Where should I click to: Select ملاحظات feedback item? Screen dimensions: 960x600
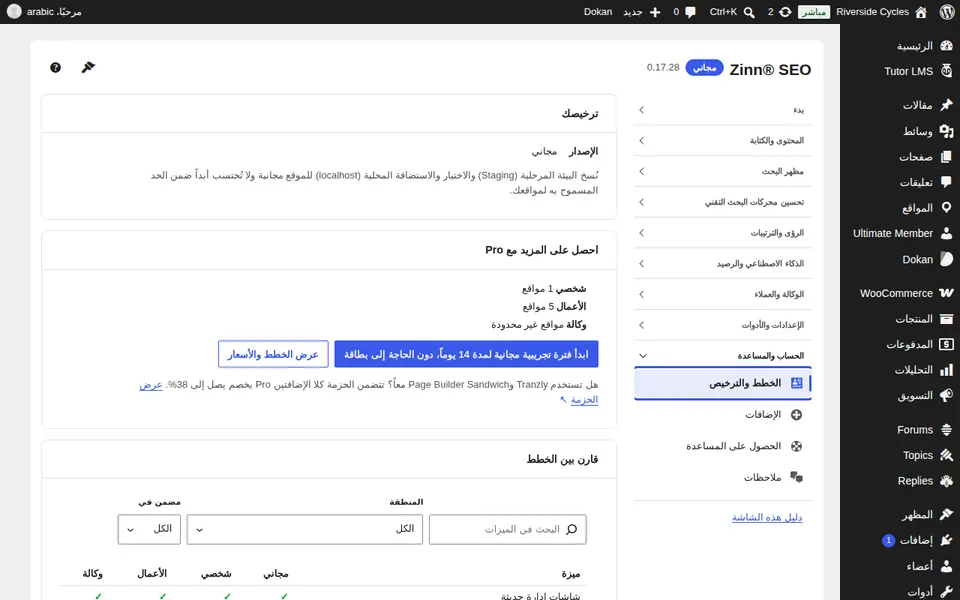point(723,478)
